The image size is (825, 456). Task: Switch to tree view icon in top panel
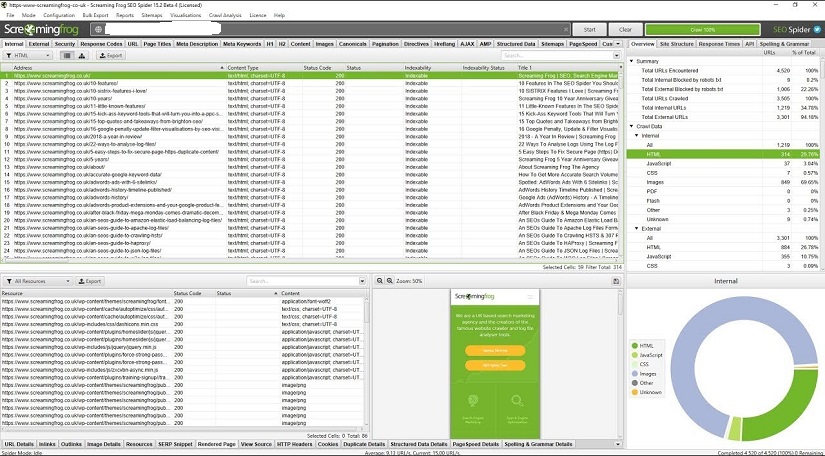coord(82,55)
